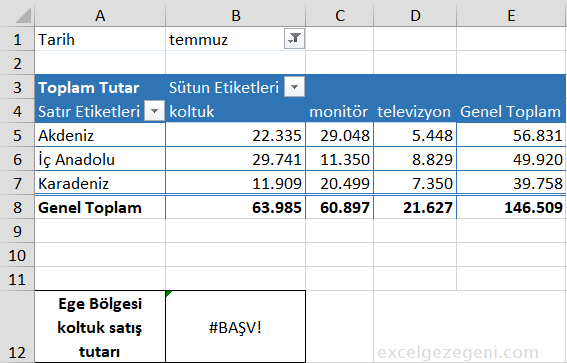
Task: Click the İç Anadolu row label
Action: (x=100, y=159)
